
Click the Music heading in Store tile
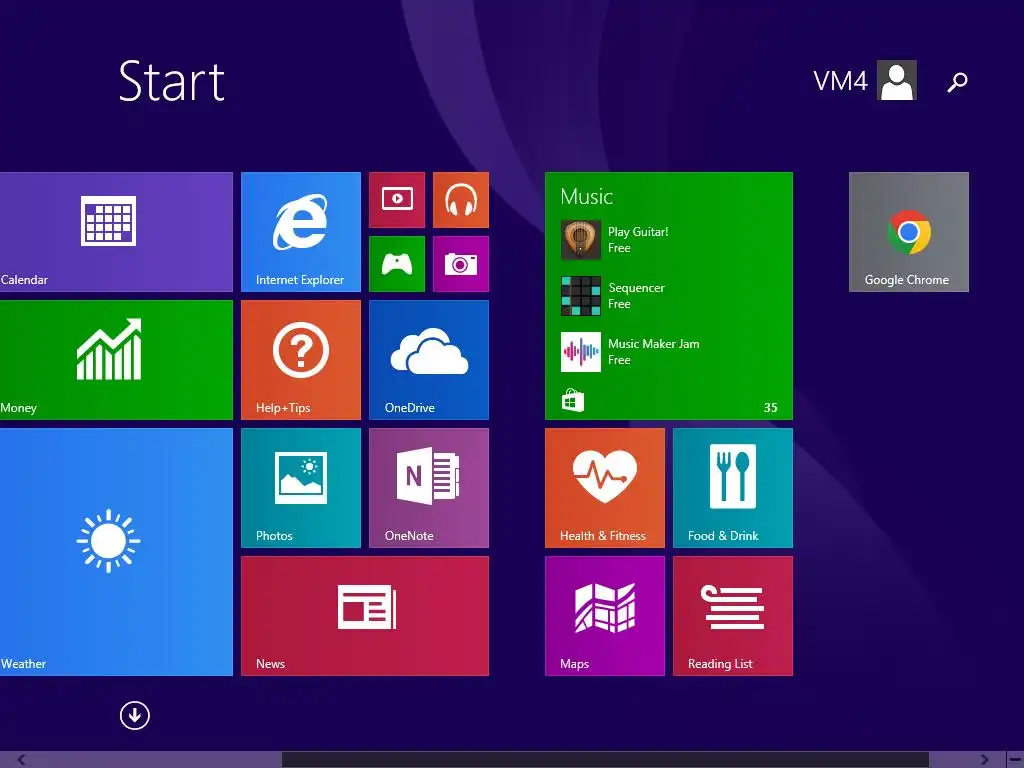(586, 197)
